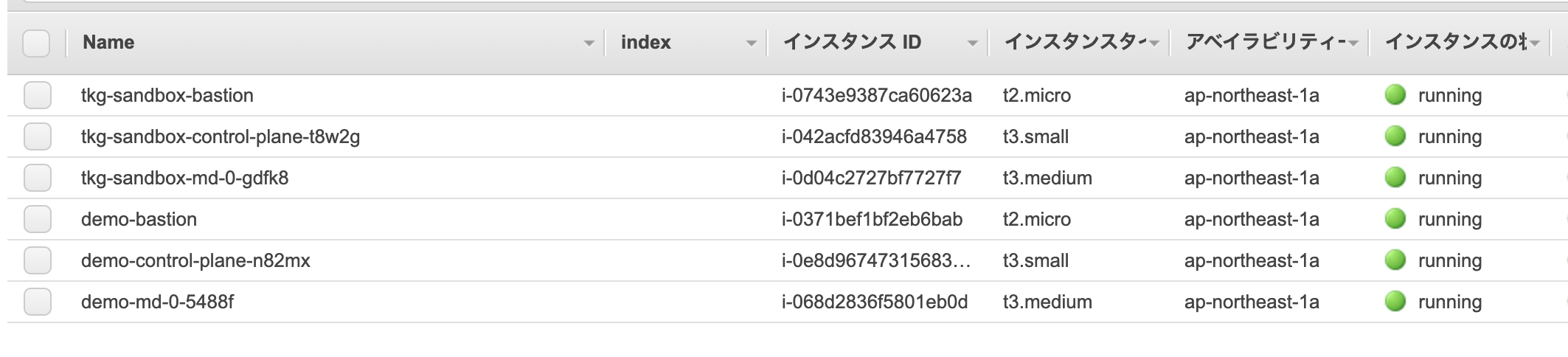The height and width of the screenshot is (357, 1568).
Task: Sort by the index column header
Action: pos(646,43)
